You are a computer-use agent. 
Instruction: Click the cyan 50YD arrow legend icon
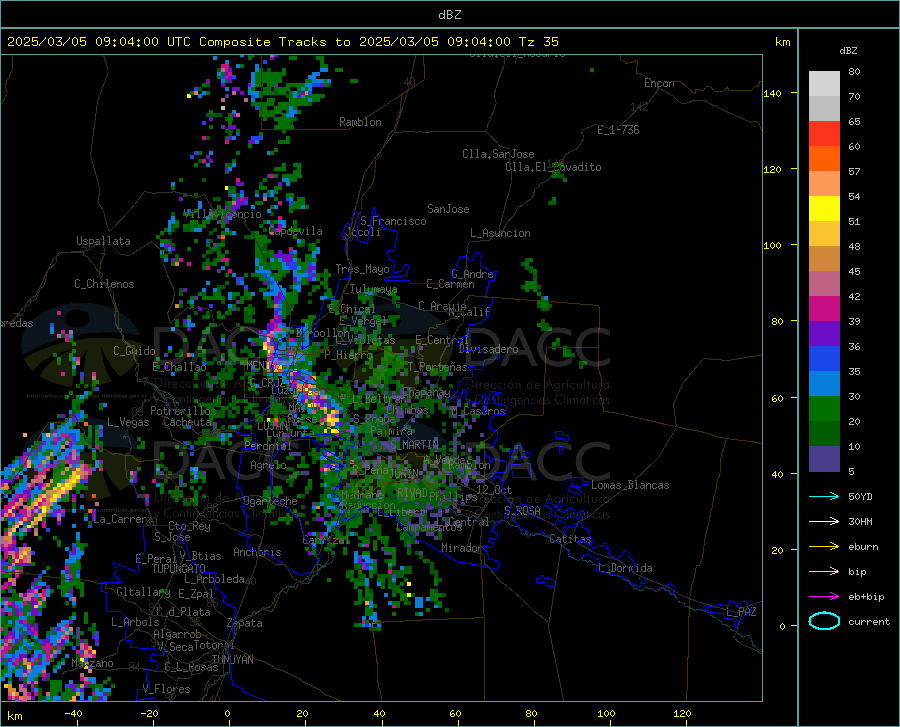(x=824, y=496)
